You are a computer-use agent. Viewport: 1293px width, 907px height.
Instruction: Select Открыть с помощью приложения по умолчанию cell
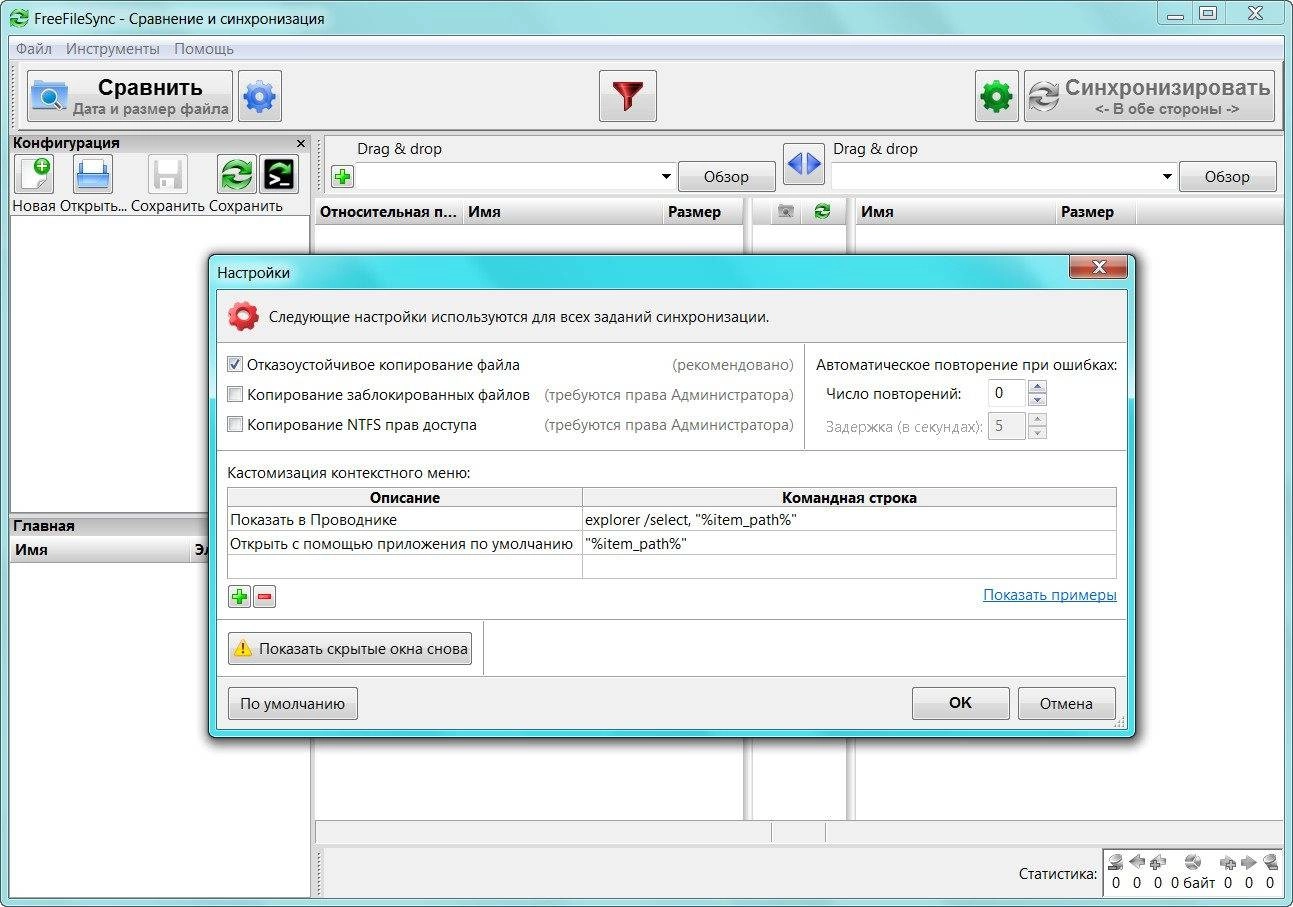click(x=405, y=543)
